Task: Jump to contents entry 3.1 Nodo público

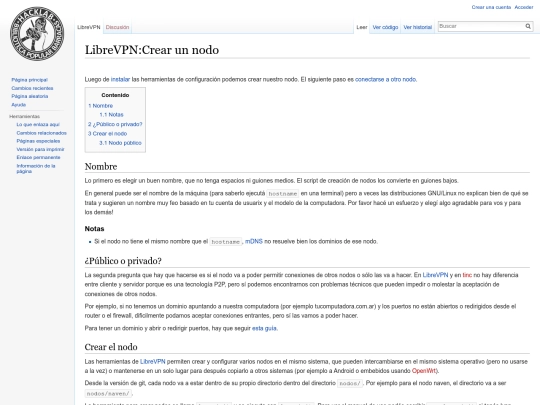Action: (120, 143)
